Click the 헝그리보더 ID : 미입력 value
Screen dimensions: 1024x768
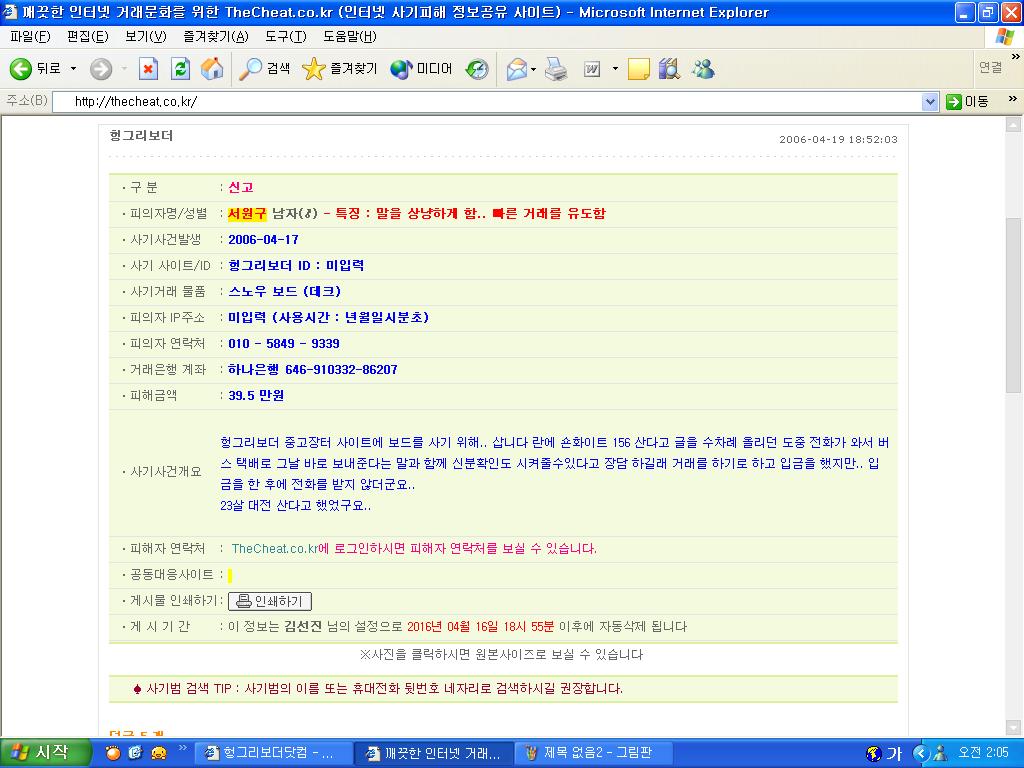pos(296,265)
